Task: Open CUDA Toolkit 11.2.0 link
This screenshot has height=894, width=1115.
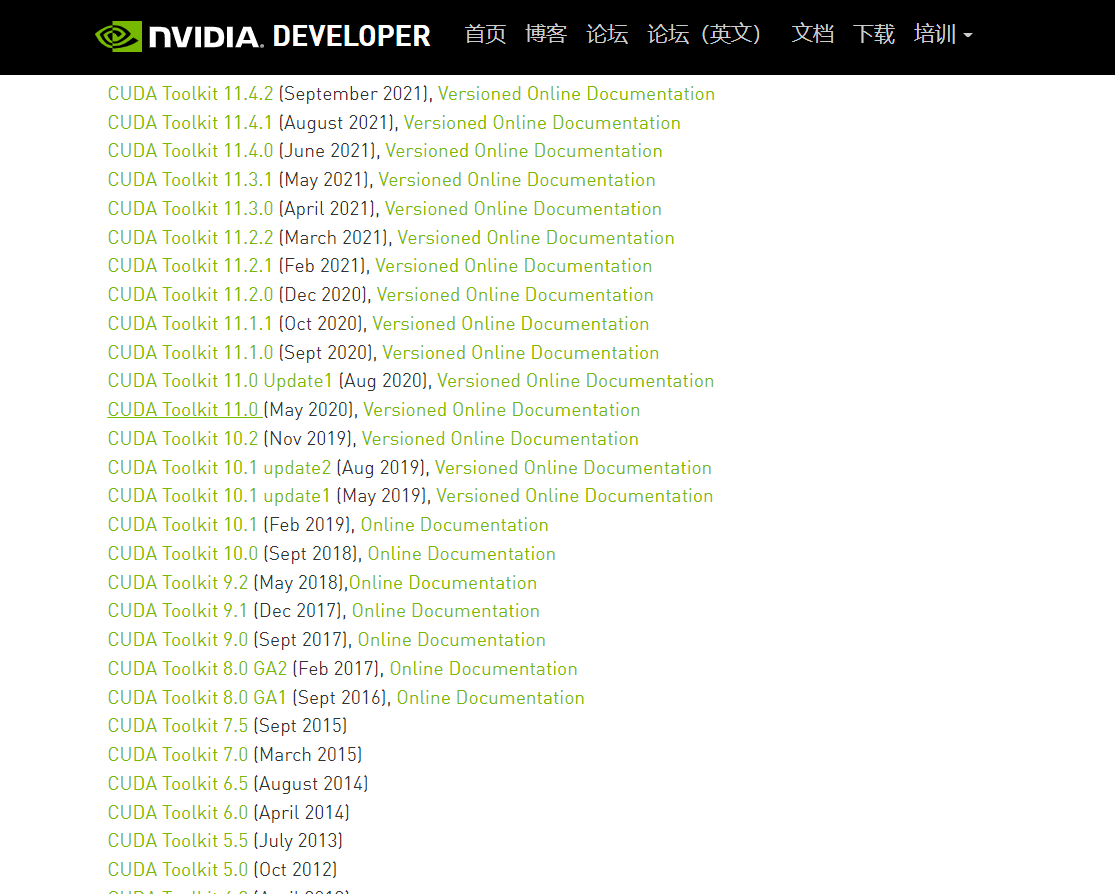Action: point(191,295)
